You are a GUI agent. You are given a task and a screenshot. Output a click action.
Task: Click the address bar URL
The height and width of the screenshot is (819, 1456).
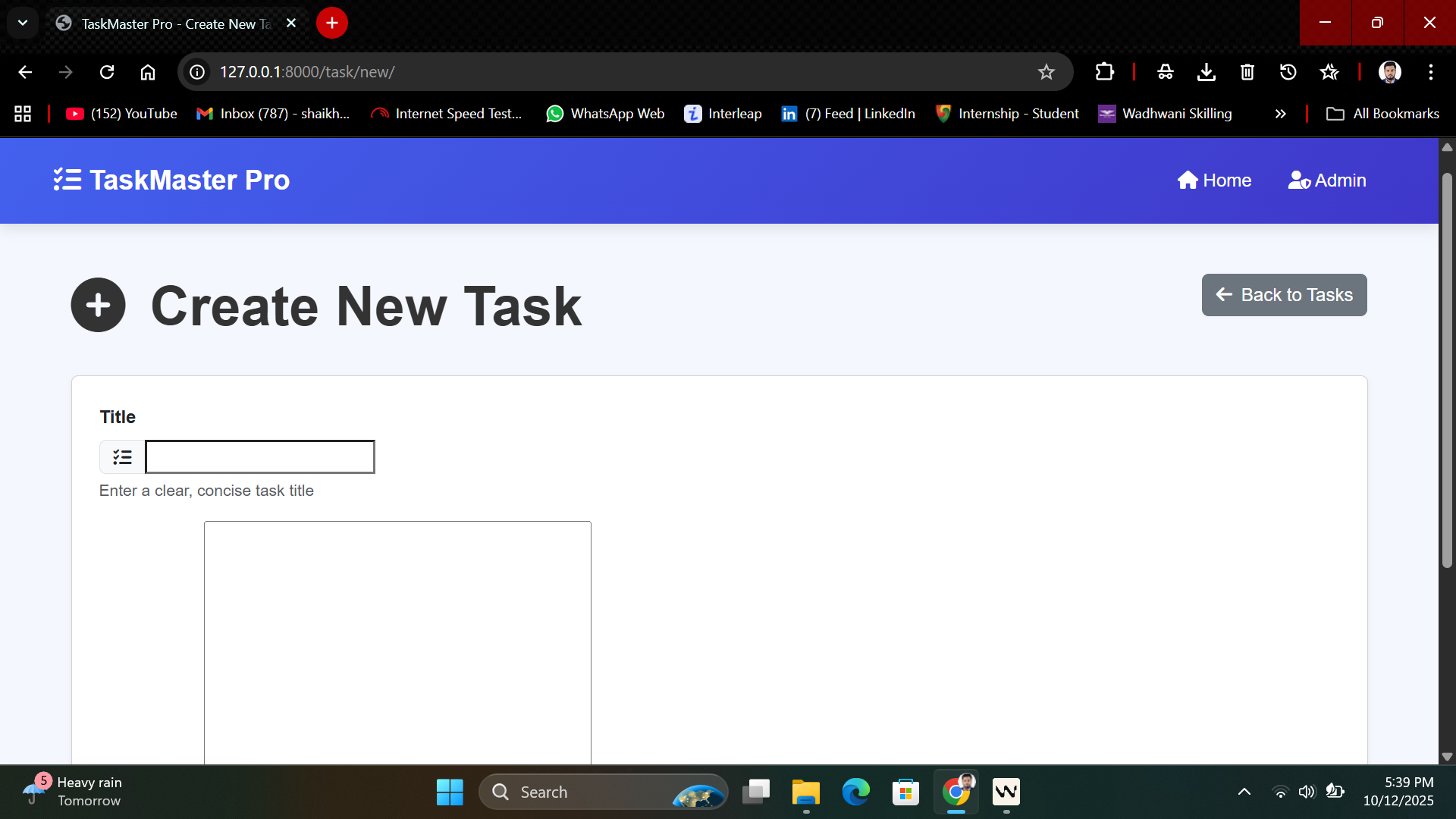(x=307, y=72)
